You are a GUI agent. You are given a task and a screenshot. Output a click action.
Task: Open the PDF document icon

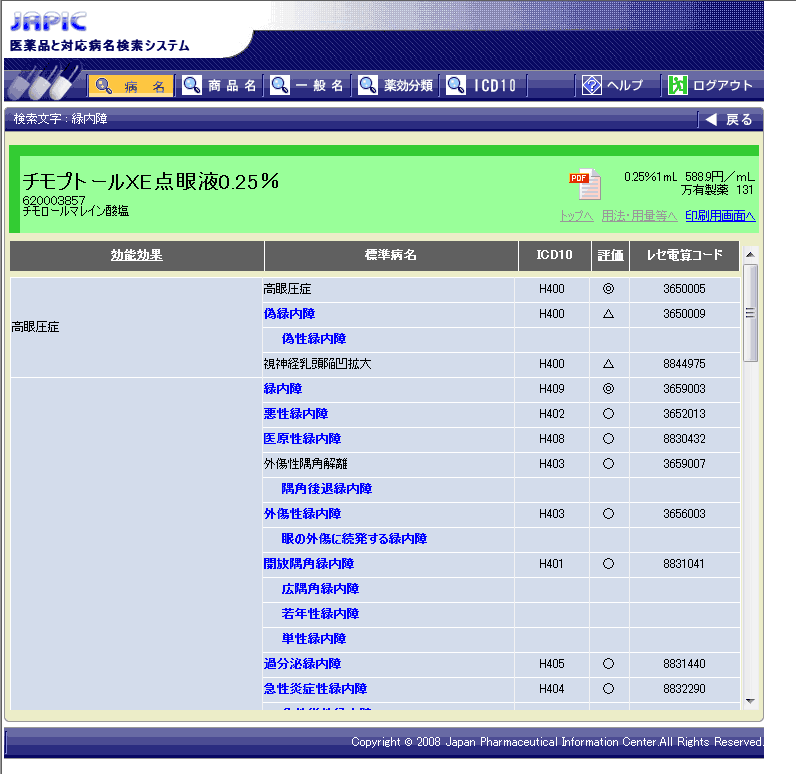(585, 184)
